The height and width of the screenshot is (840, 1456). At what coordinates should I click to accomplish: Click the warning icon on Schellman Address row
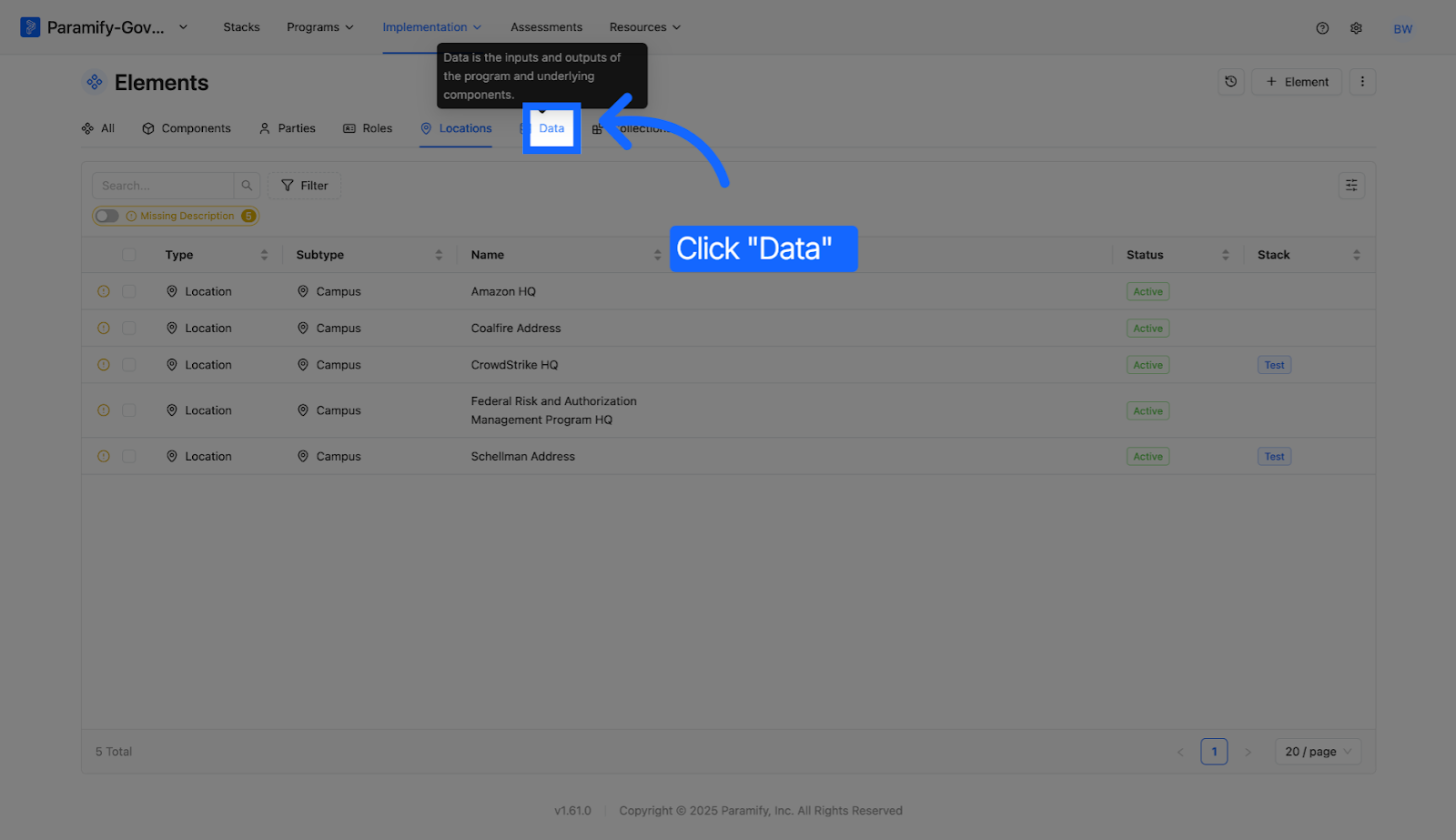(104, 457)
